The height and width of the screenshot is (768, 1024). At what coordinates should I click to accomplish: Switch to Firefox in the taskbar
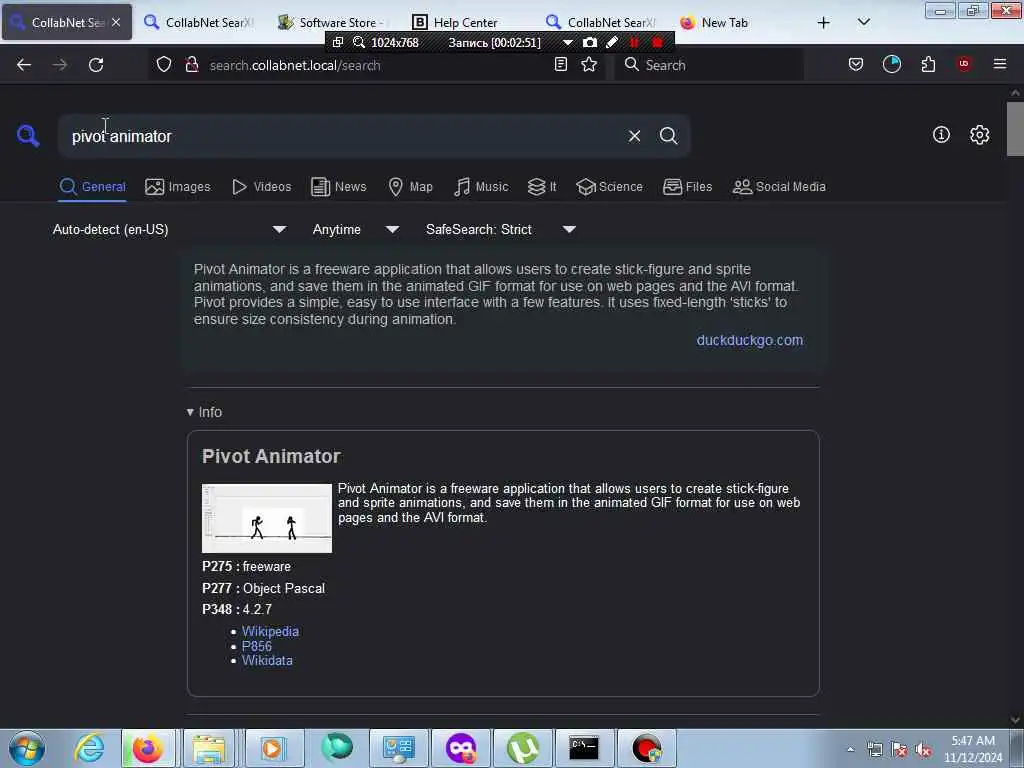pos(148,748)
